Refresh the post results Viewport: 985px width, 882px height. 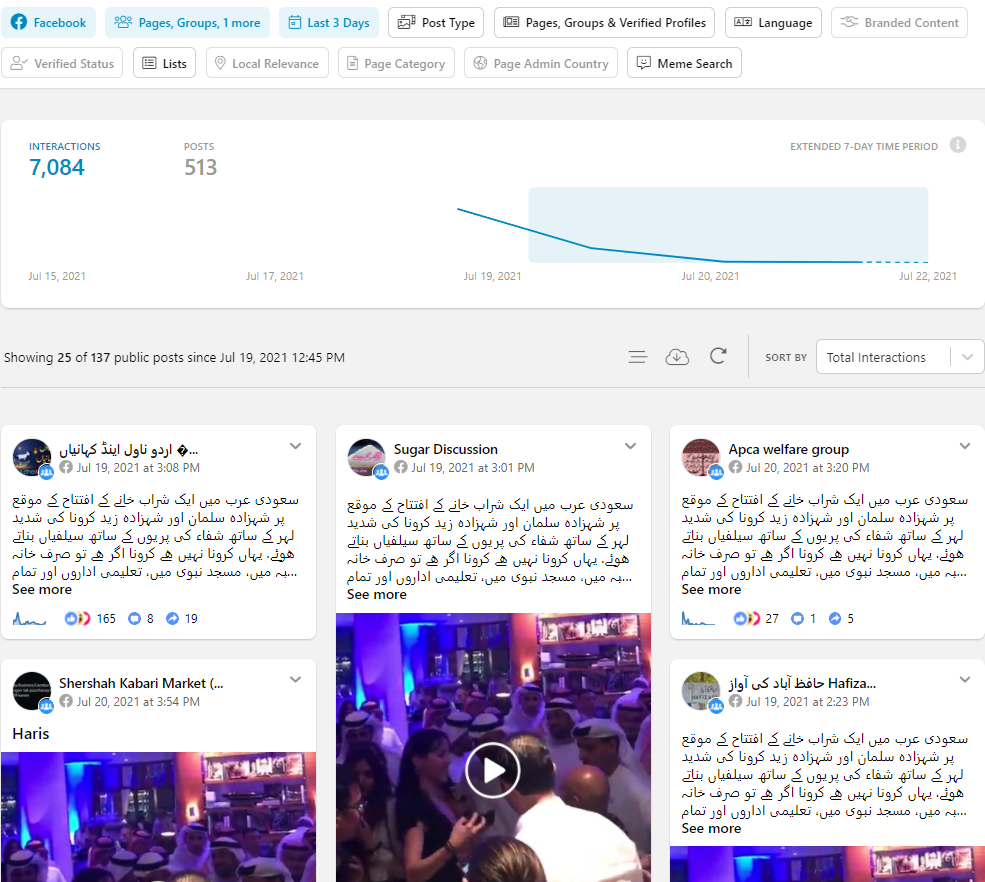pyautogui.click(x=717, y=357)
